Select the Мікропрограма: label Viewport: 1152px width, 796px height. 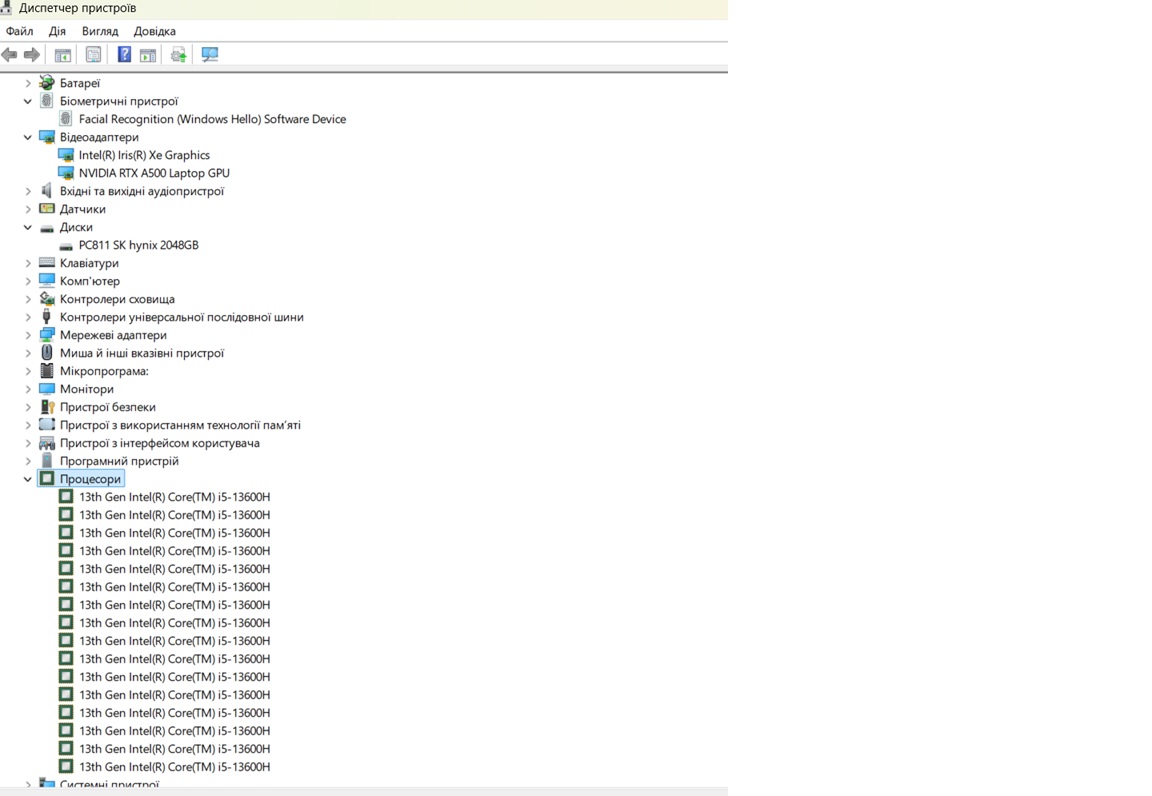pos(104,371)
